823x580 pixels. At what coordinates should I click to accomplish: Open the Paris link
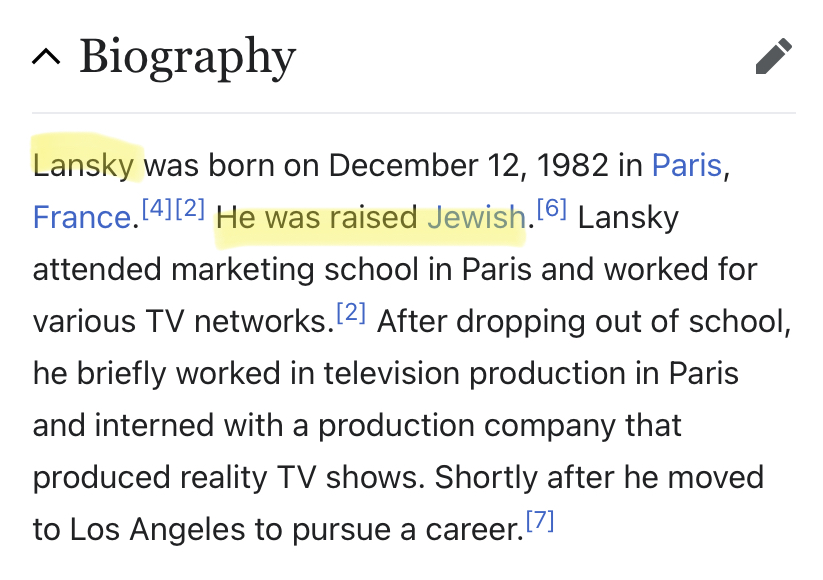pos(687,165)
